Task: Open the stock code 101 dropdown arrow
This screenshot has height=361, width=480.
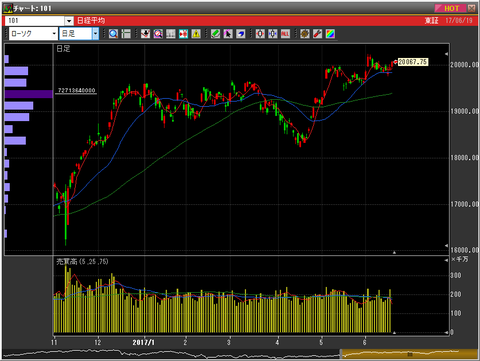Action: 69,21
